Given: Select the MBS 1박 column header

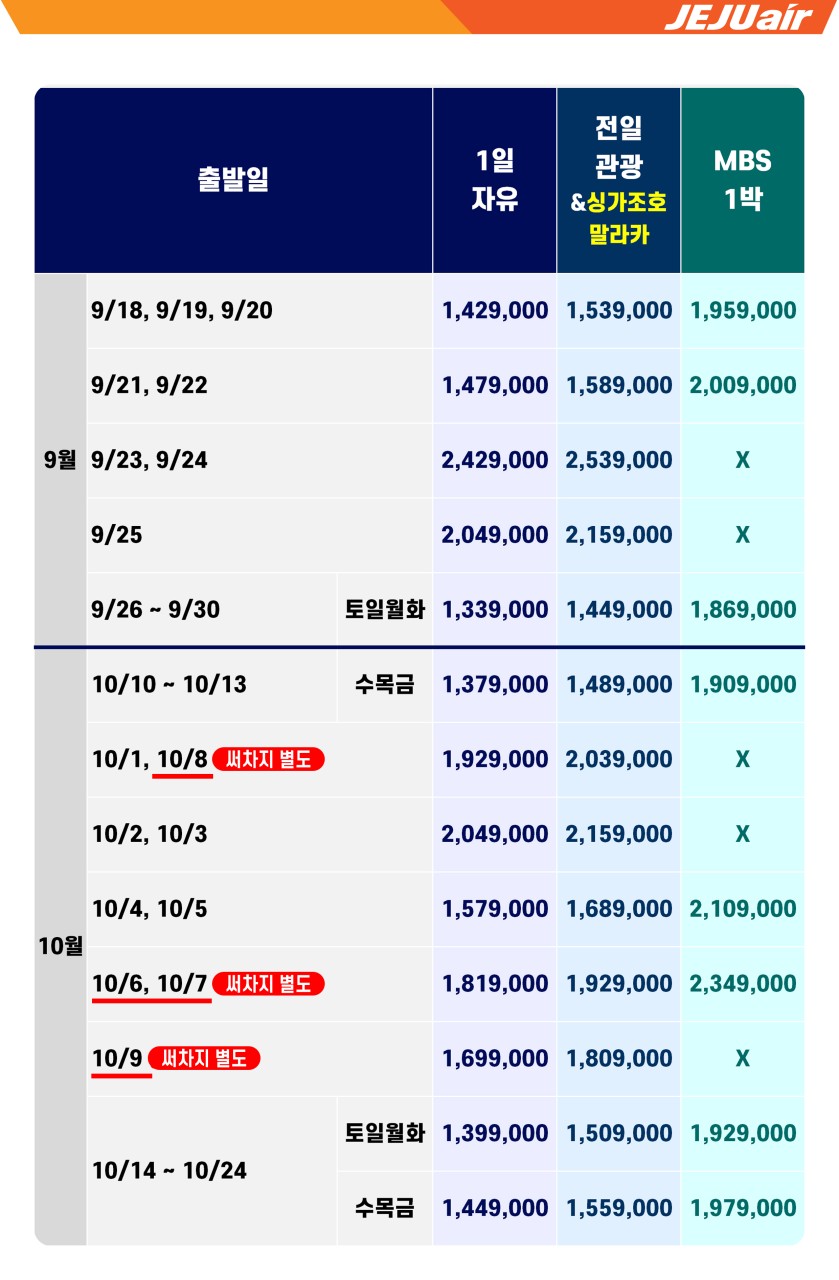Looking at the screenshot, I should (743, 180).
